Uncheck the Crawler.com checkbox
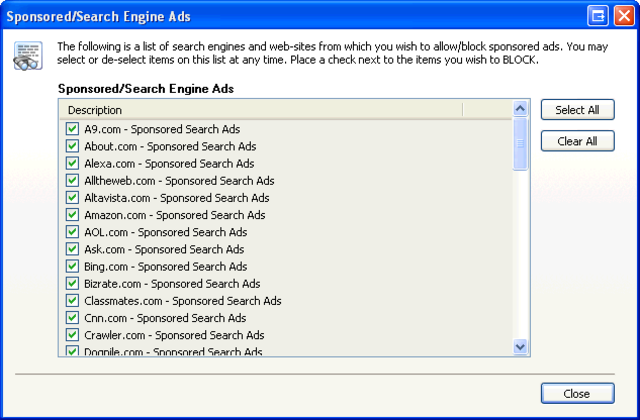This screenshot has height=420, width=640. [72, 335]
